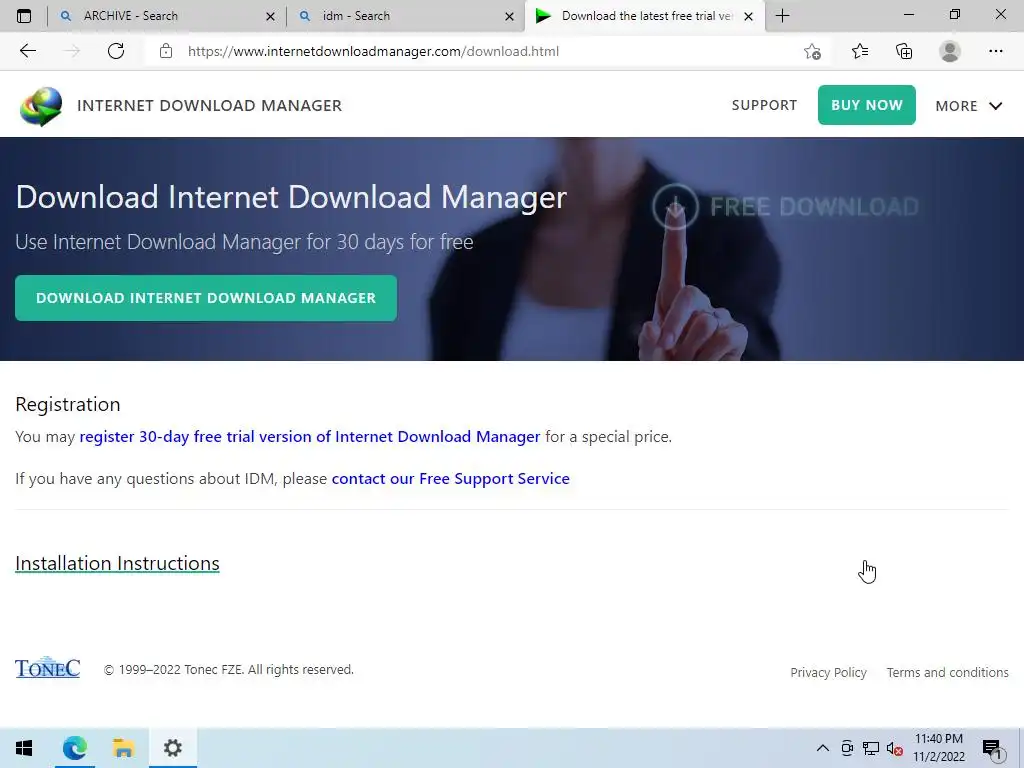This screenshot has width=1024, height=768.
Task: Click the Internet Download Manager globe logo
Action: (41, 106)
